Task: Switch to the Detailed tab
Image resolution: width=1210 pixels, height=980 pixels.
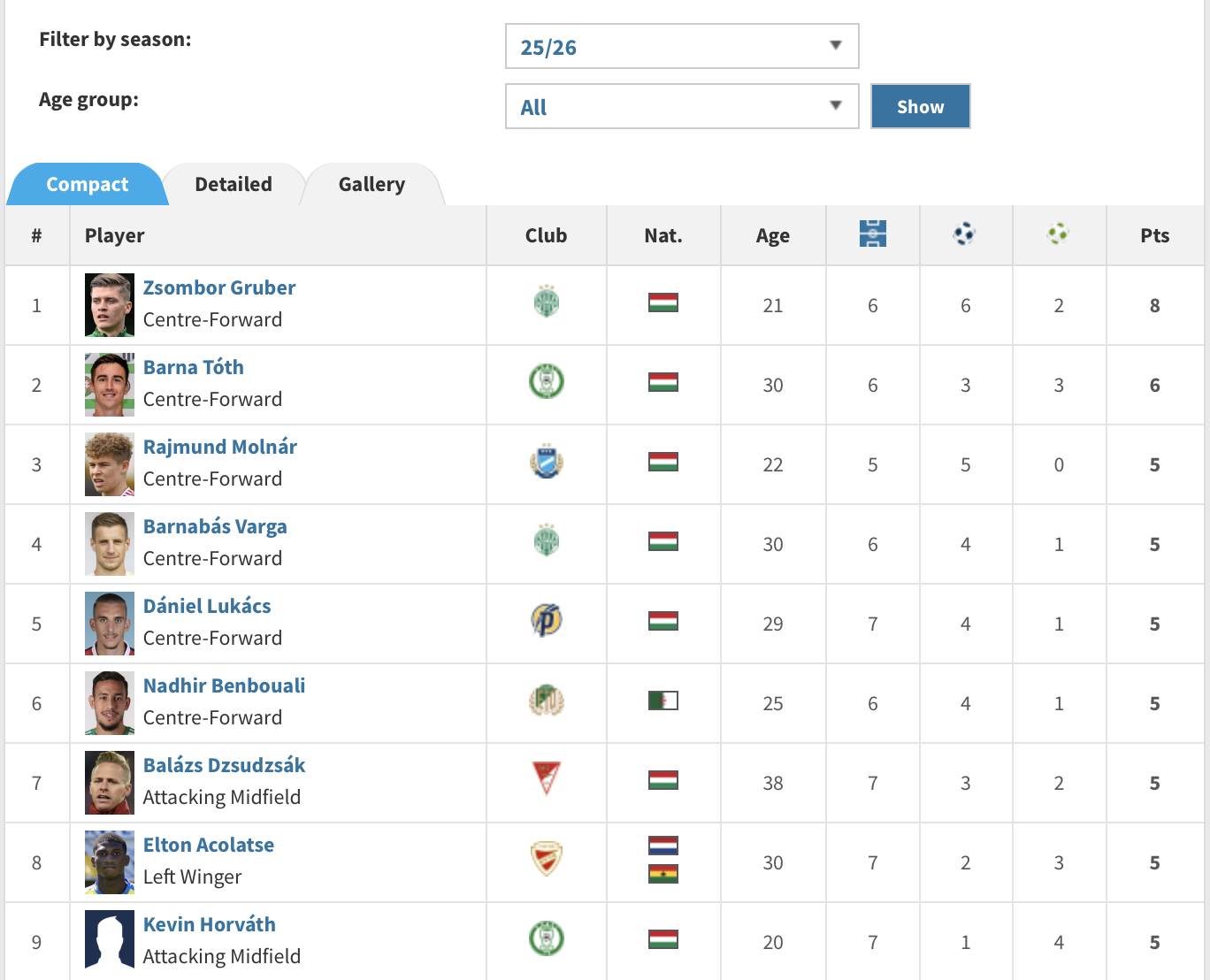Action: (234, 184)
